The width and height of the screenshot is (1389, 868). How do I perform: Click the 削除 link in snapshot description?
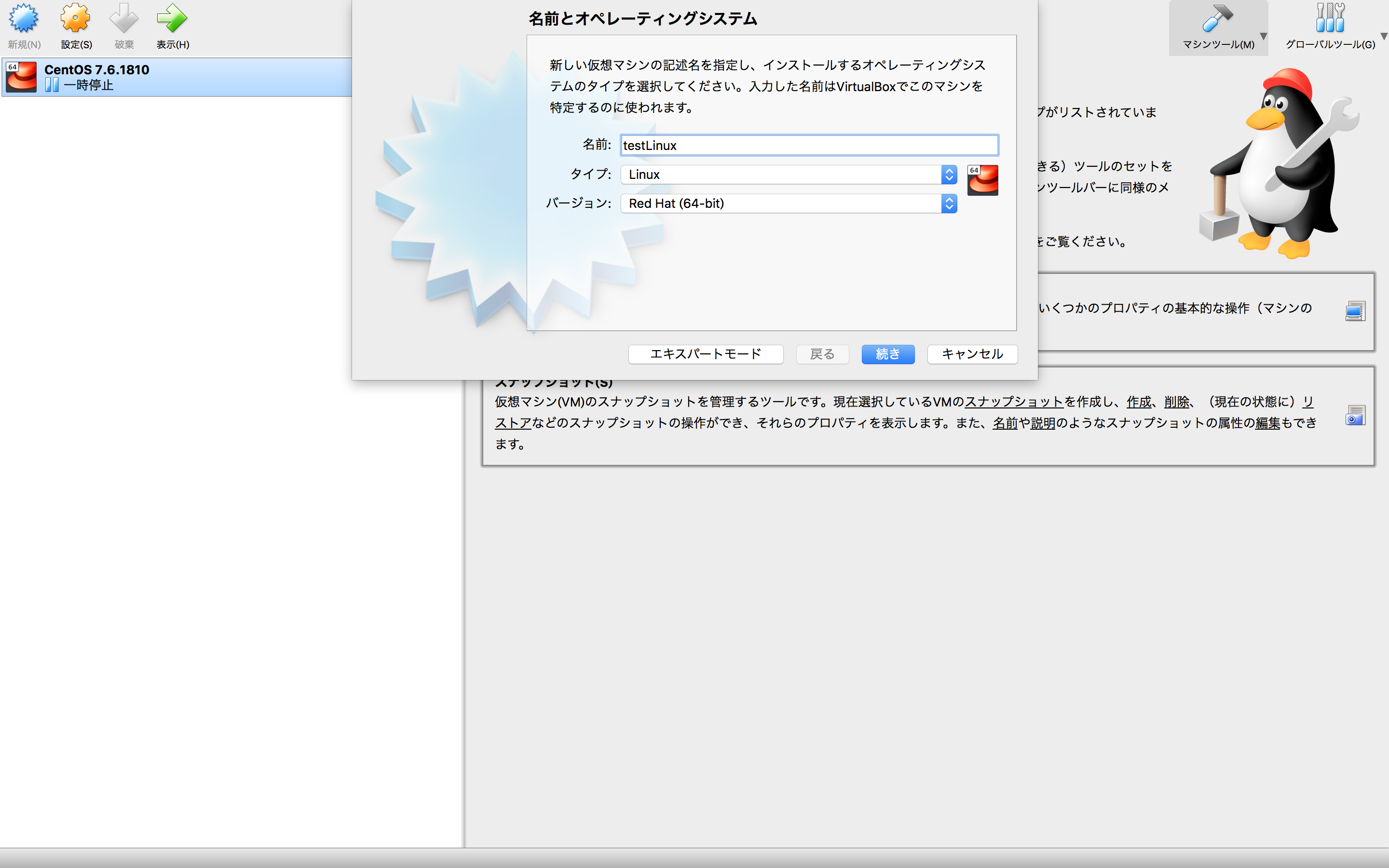click(x=1177, y=402)
